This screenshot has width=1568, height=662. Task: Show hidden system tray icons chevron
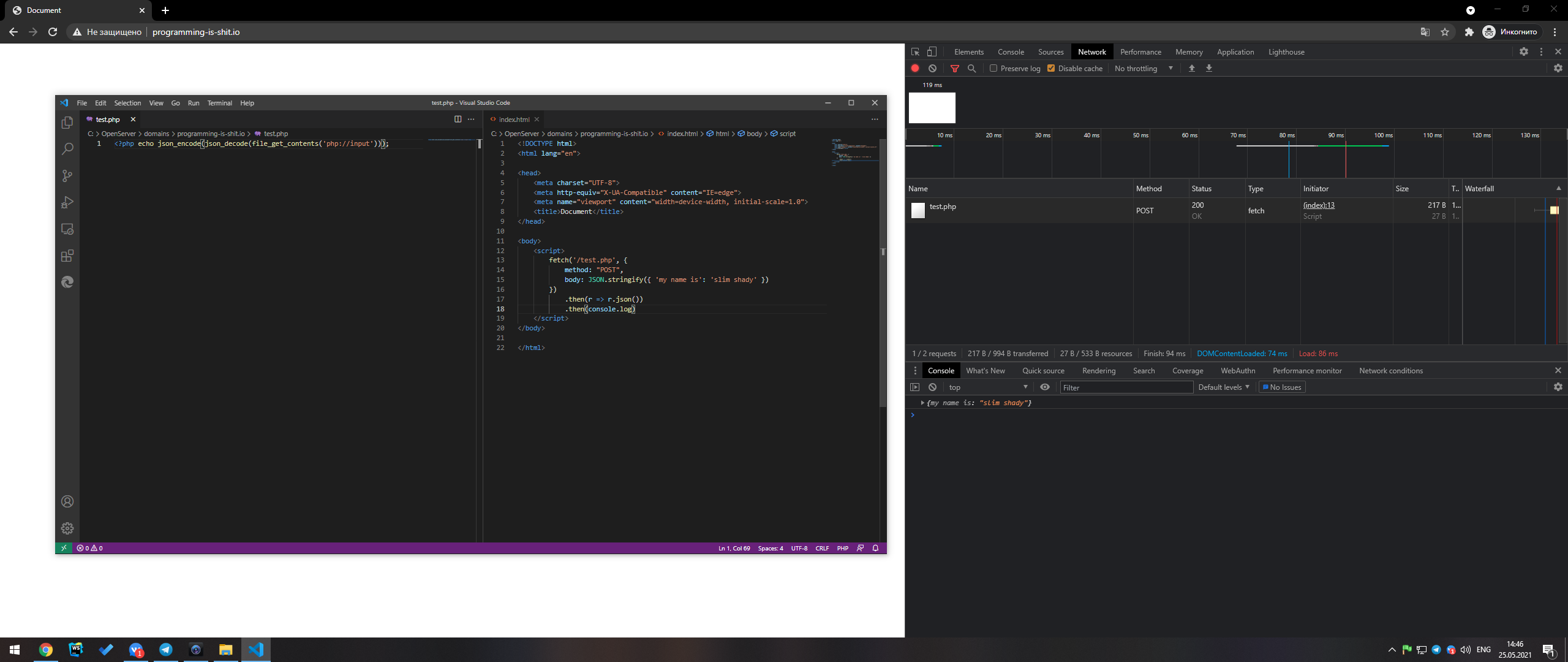1392,650
